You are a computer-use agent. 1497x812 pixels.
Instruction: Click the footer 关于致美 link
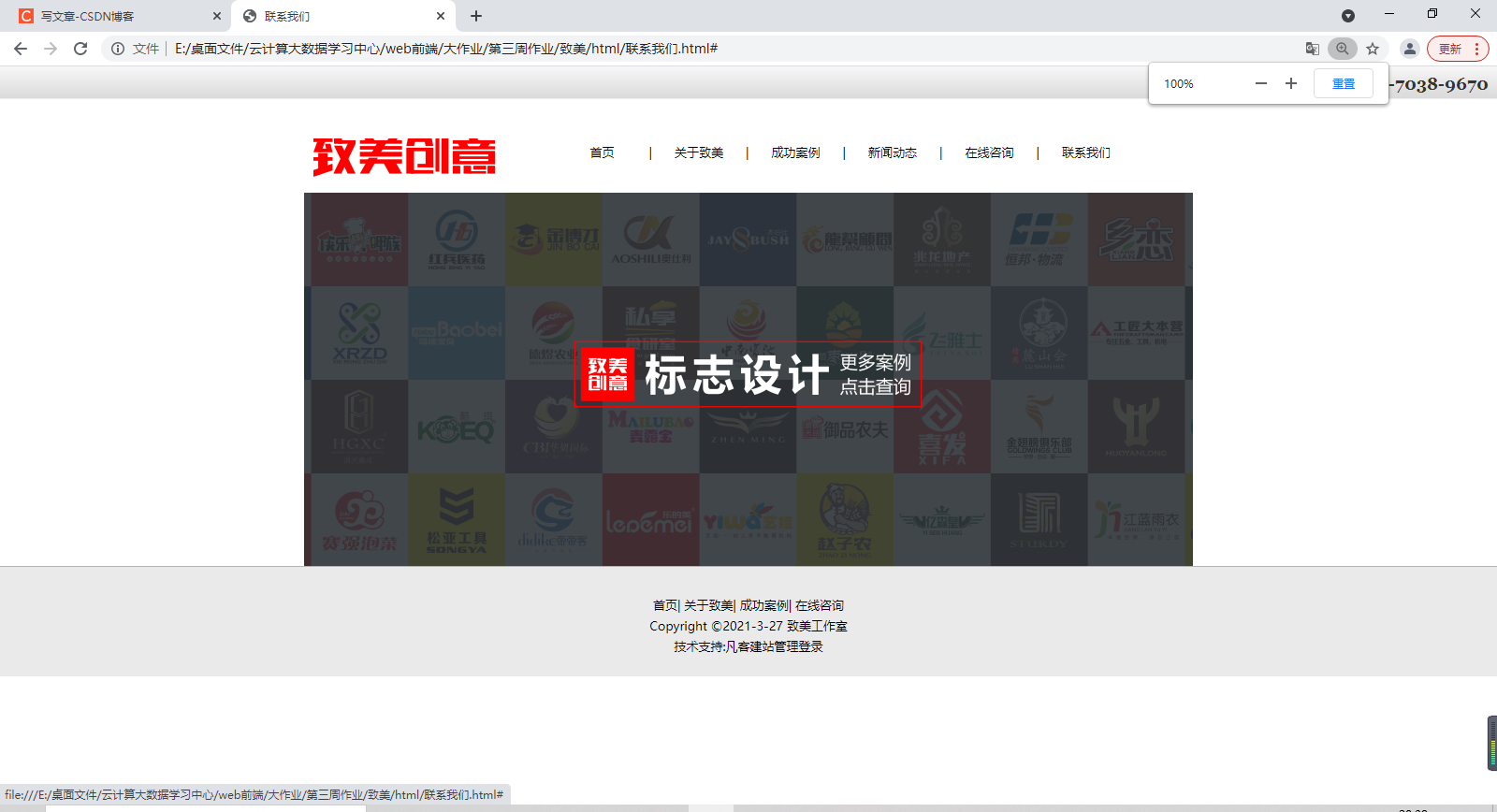pyautogui.click(x=708, y=605)
